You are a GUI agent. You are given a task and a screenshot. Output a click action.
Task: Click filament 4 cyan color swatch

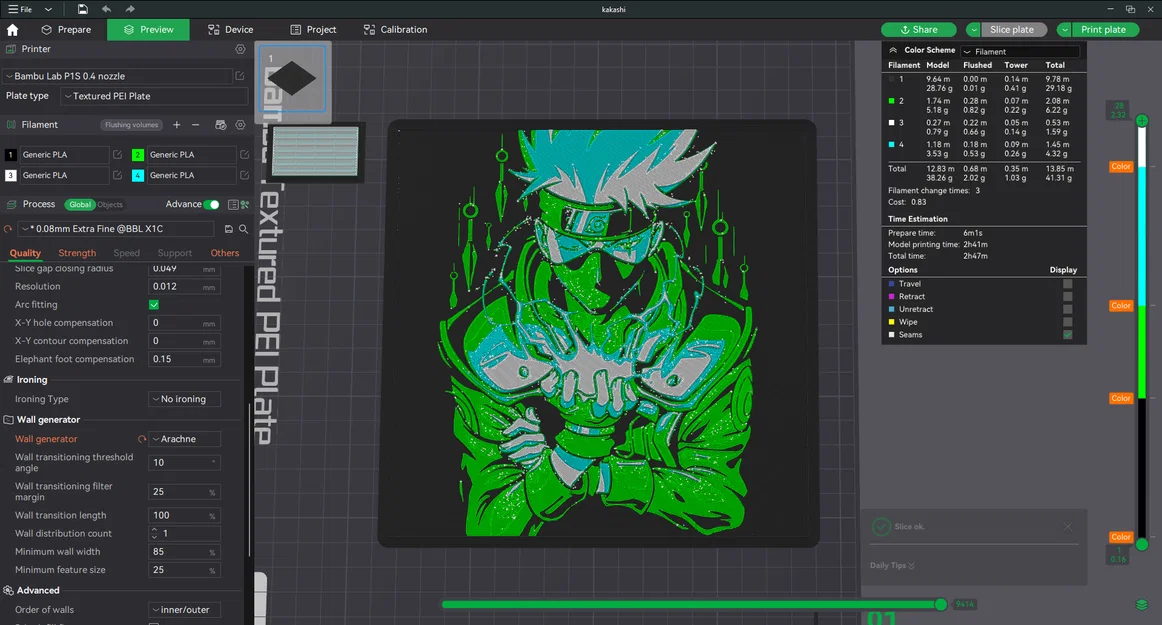(x=138, y=175)
